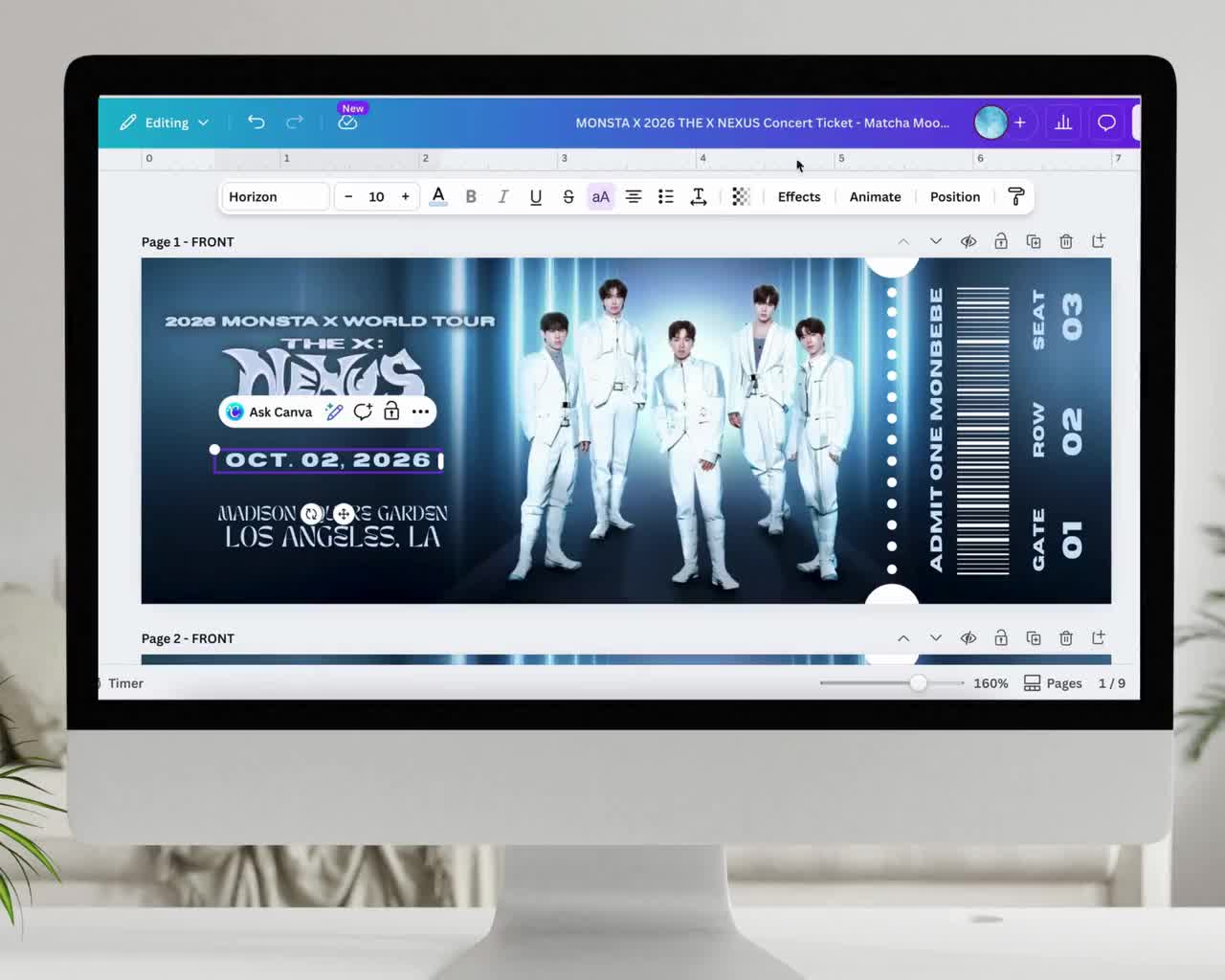This screenshot has width=1225, height=980.
Task: Click the Page 1 - FRONT title
Action: point(188,242)
